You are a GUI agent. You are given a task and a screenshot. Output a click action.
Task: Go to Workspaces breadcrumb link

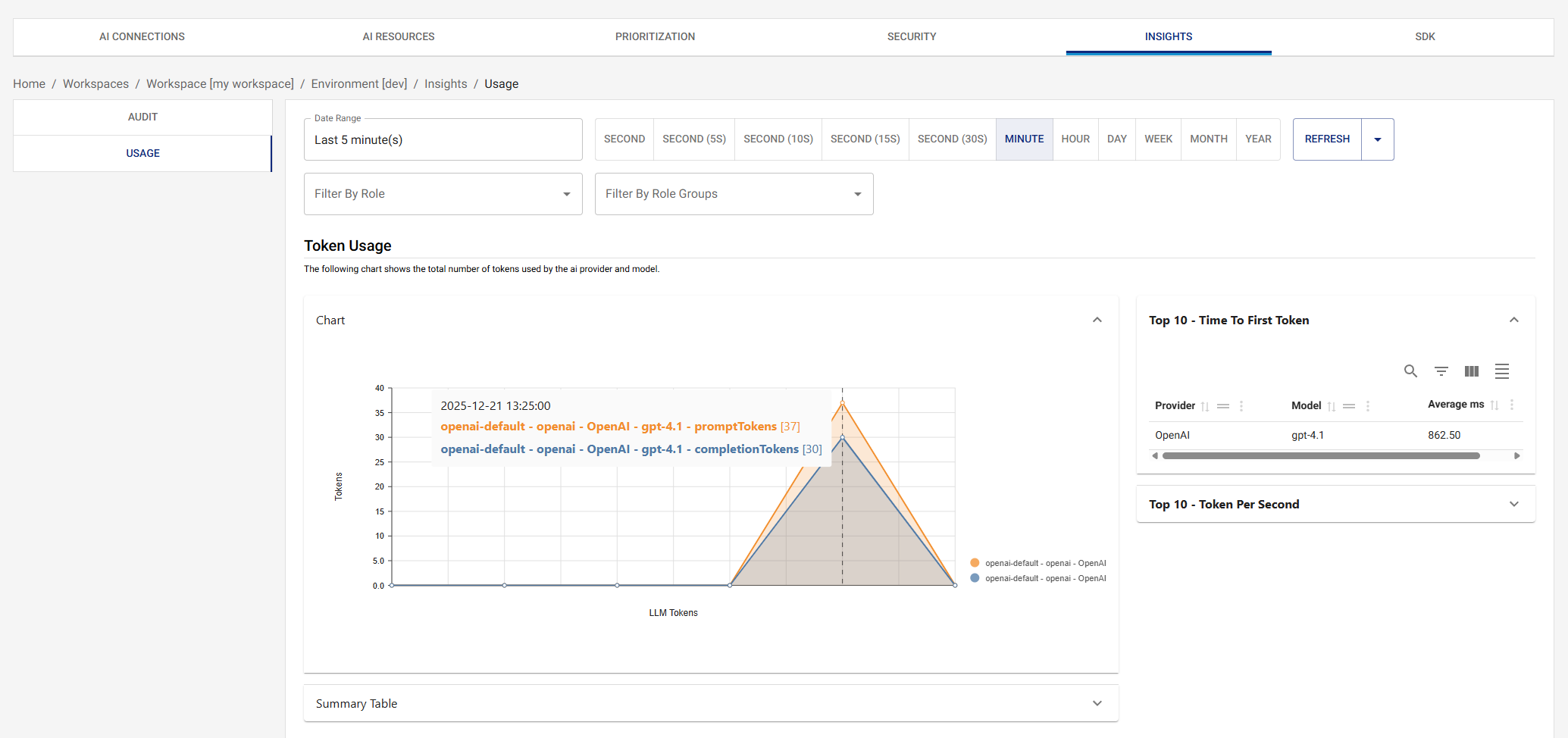(95, 84)
